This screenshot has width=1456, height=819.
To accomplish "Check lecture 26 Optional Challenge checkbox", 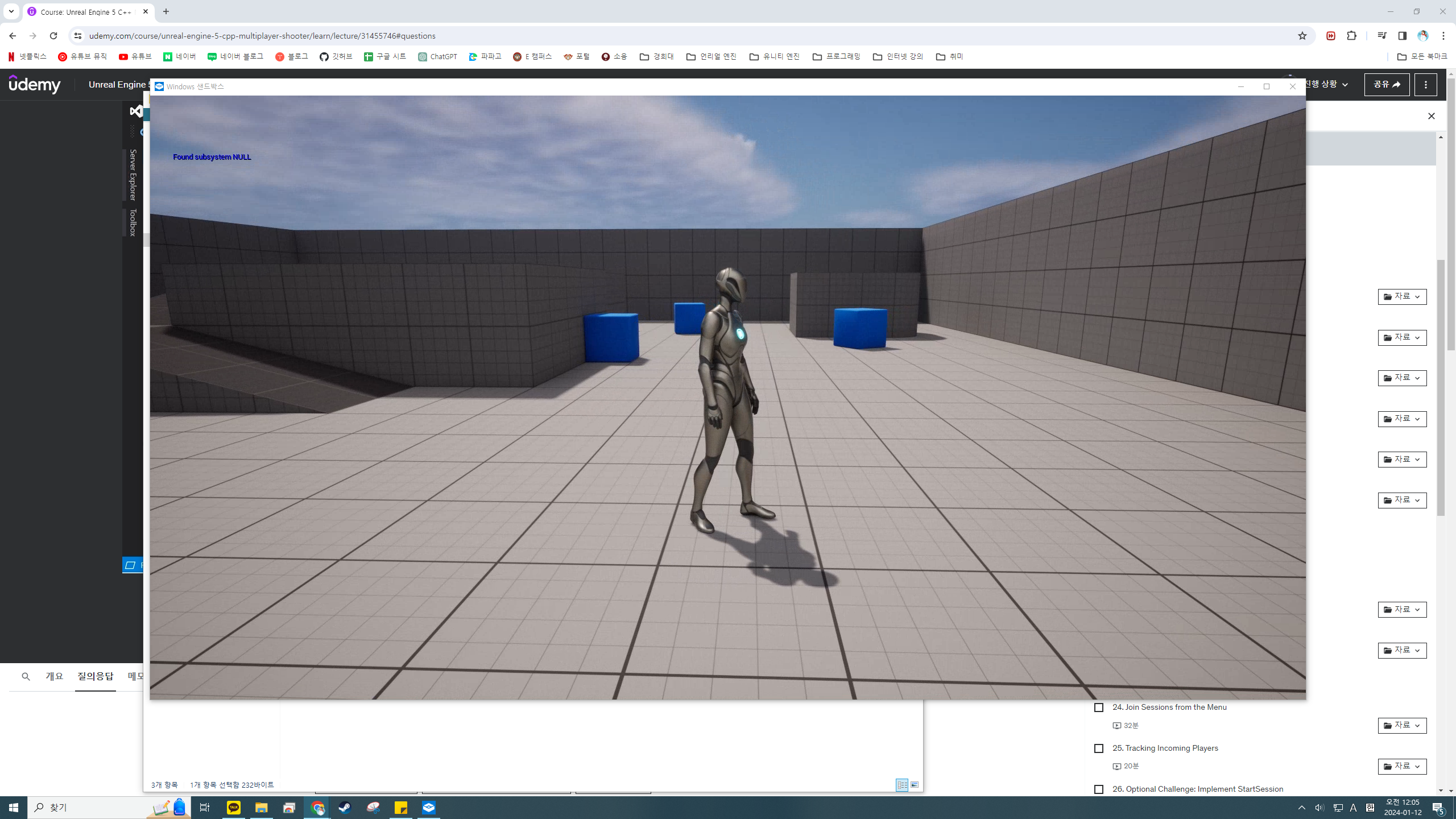I will click(1099, 789).
